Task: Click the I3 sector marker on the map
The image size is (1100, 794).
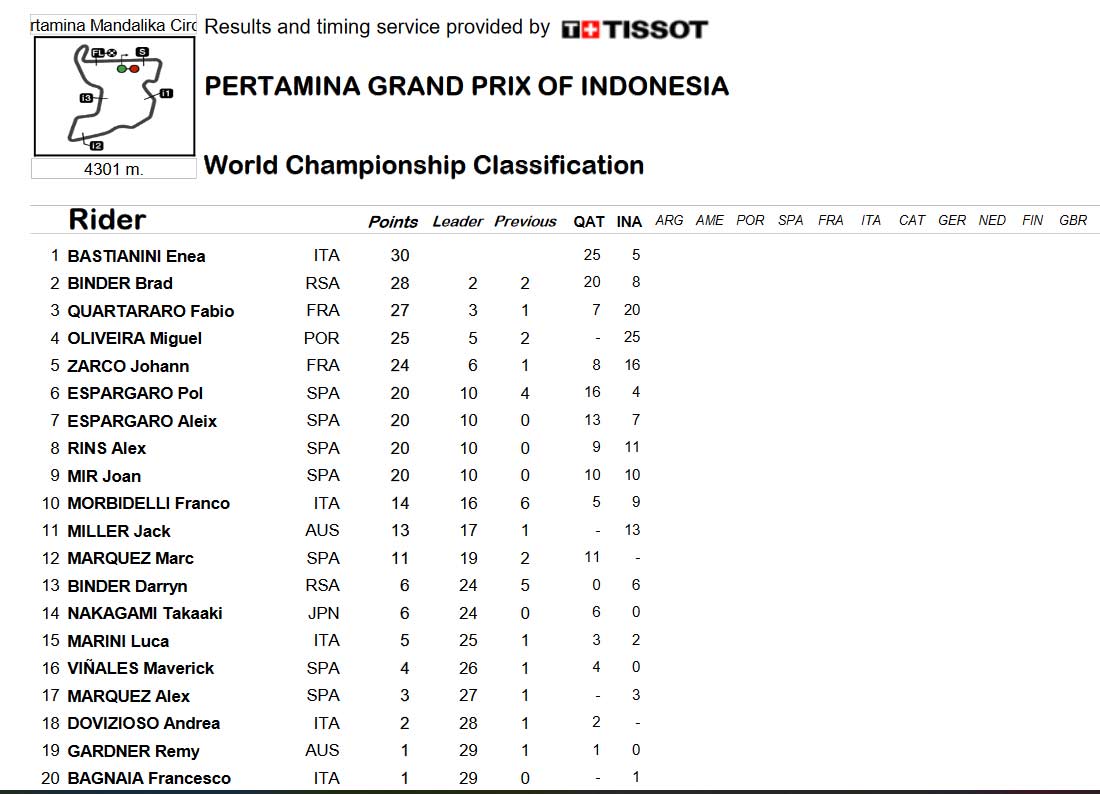Action: [86, 98]
